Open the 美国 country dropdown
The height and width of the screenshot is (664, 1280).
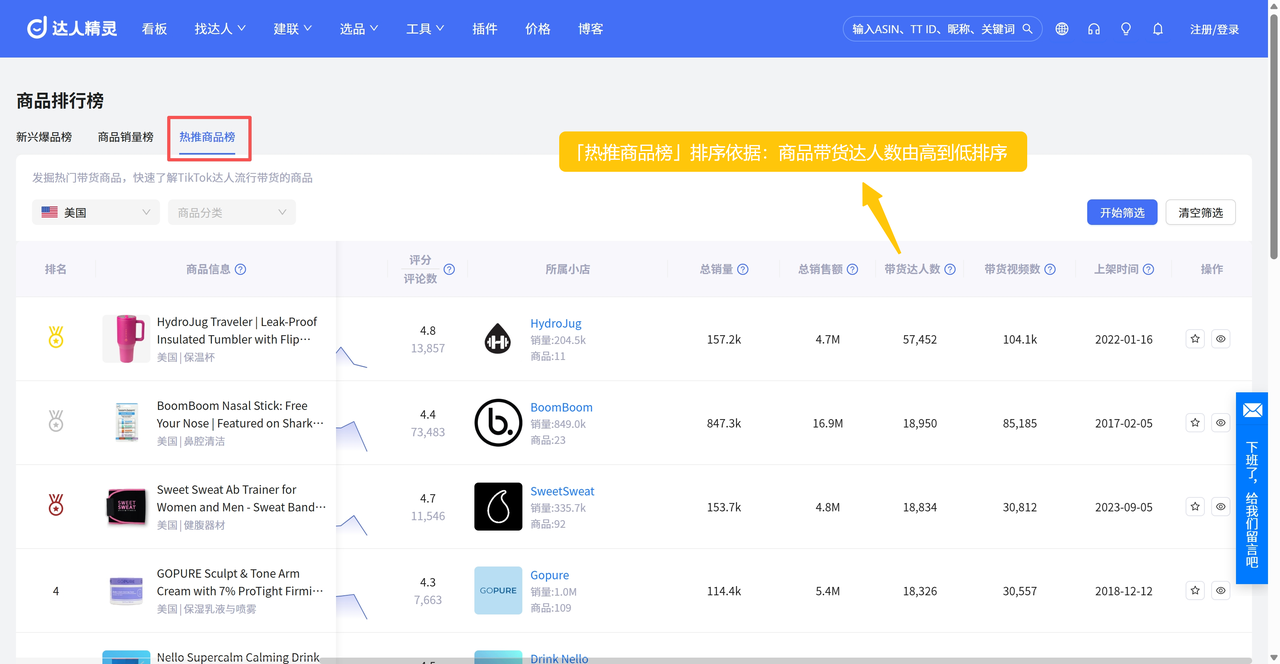tap(96, 212)
